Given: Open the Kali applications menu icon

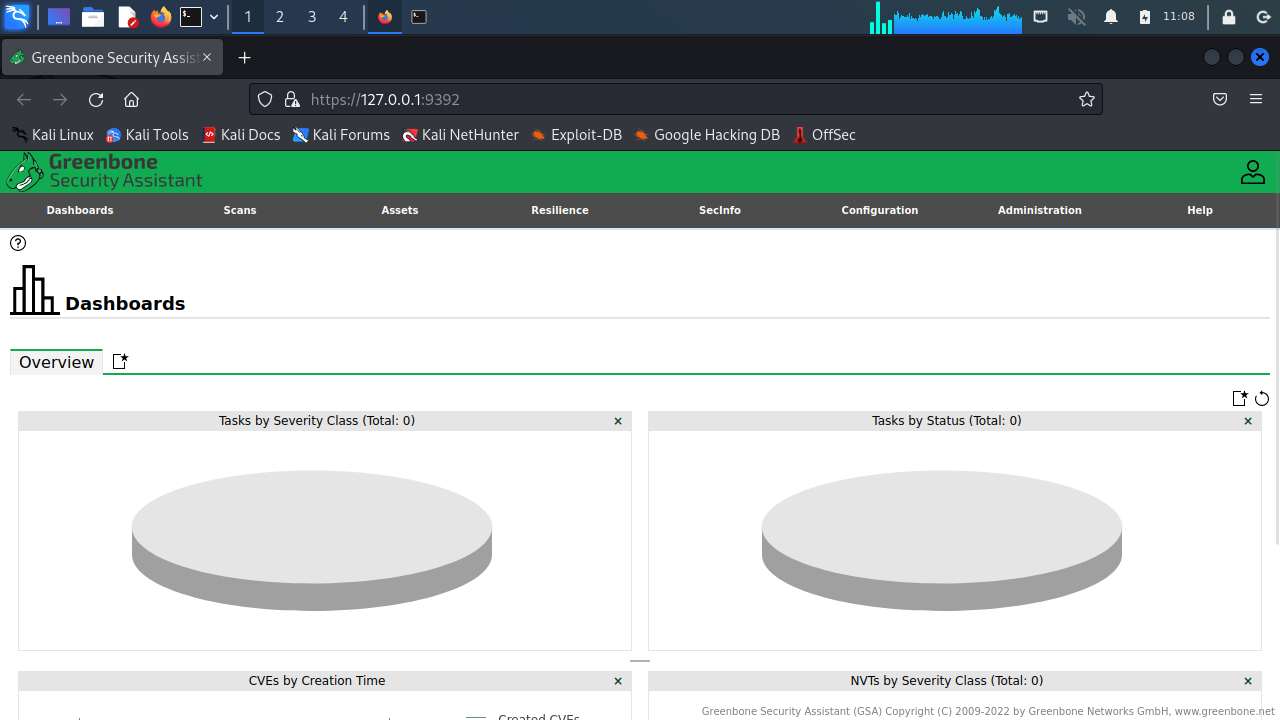Looking at the screenshot, I should click(17, 17).
